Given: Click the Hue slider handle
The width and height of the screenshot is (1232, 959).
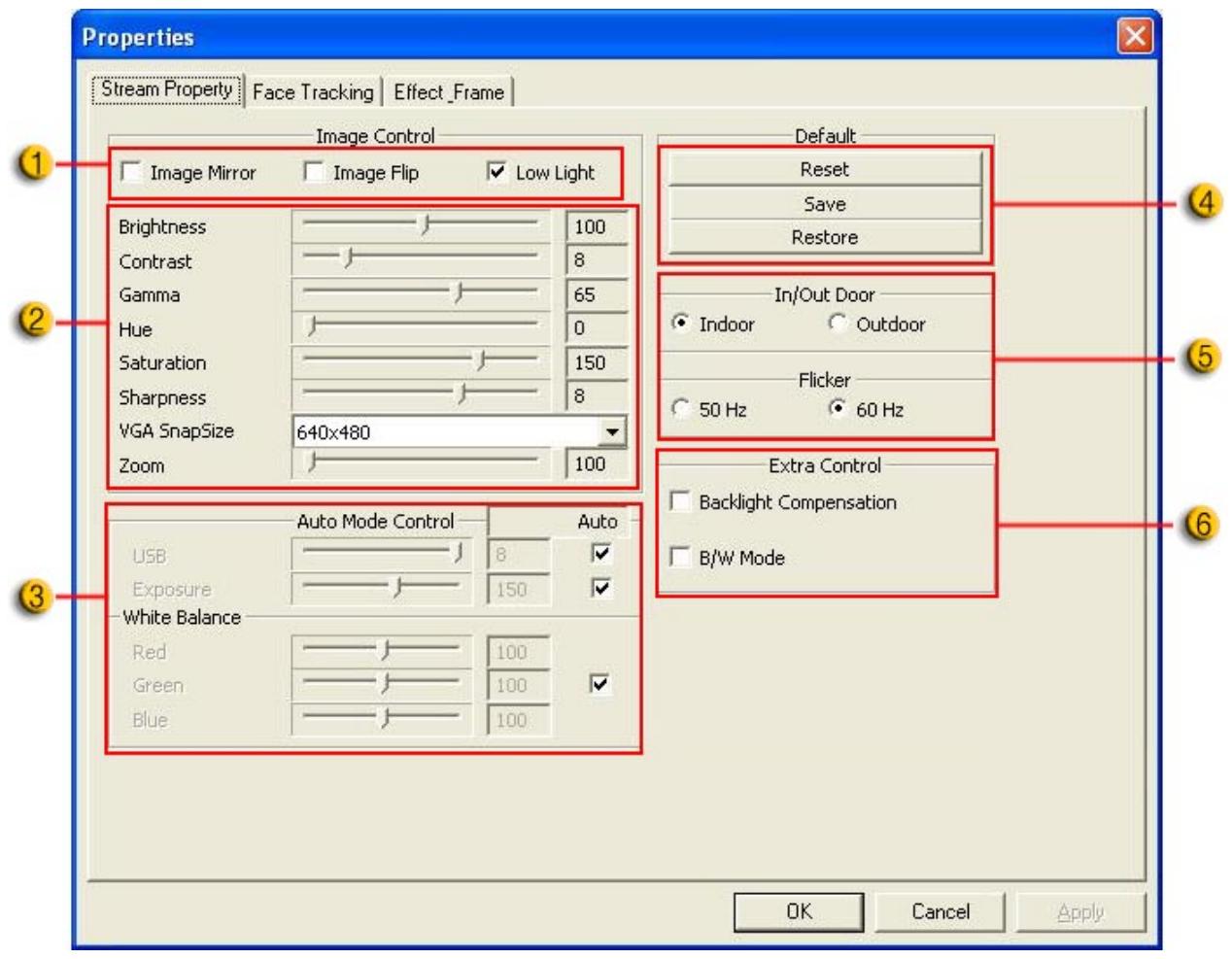Looking at the screenshot, I should (x=312, y=327).
